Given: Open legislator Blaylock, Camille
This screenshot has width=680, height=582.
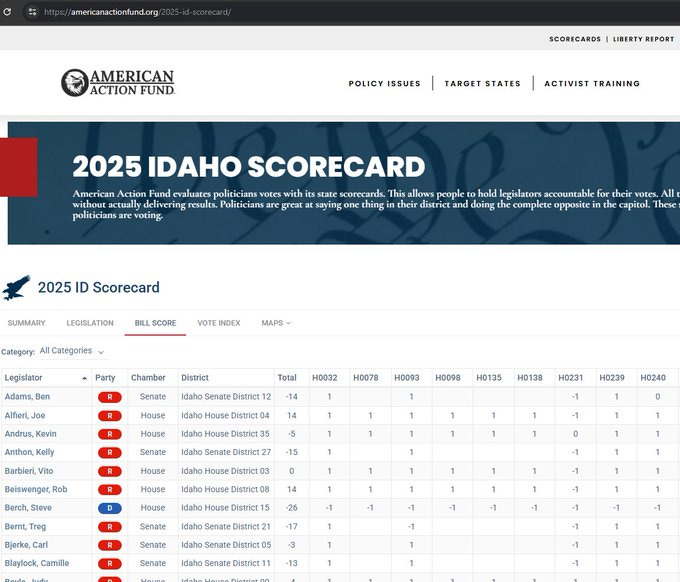Looking at the screenshot, I should click(37, 563).
